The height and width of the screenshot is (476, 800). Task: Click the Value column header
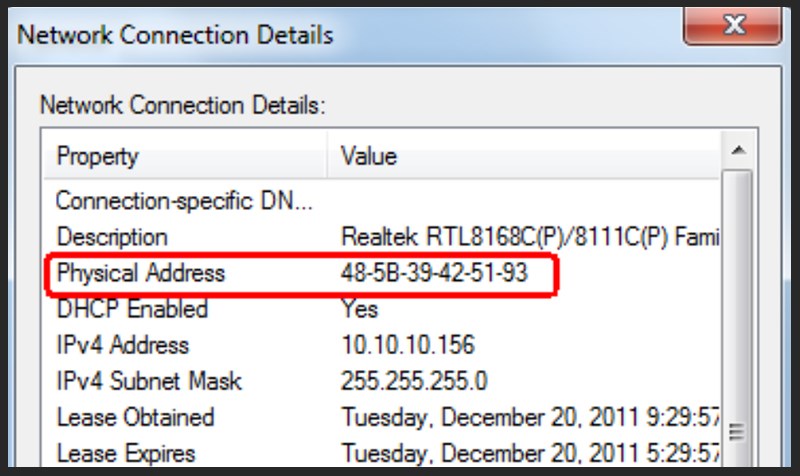click(x=369, y=157)
